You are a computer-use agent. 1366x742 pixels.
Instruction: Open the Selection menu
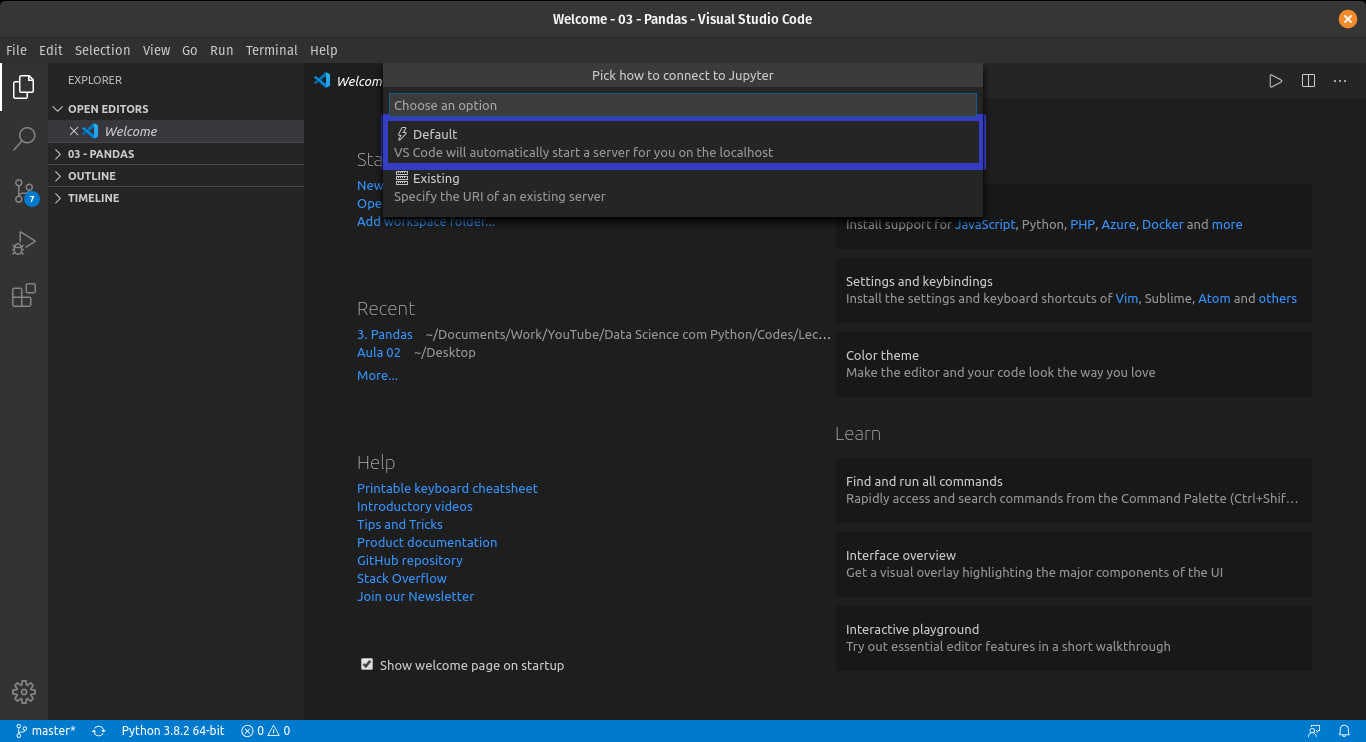103,50
